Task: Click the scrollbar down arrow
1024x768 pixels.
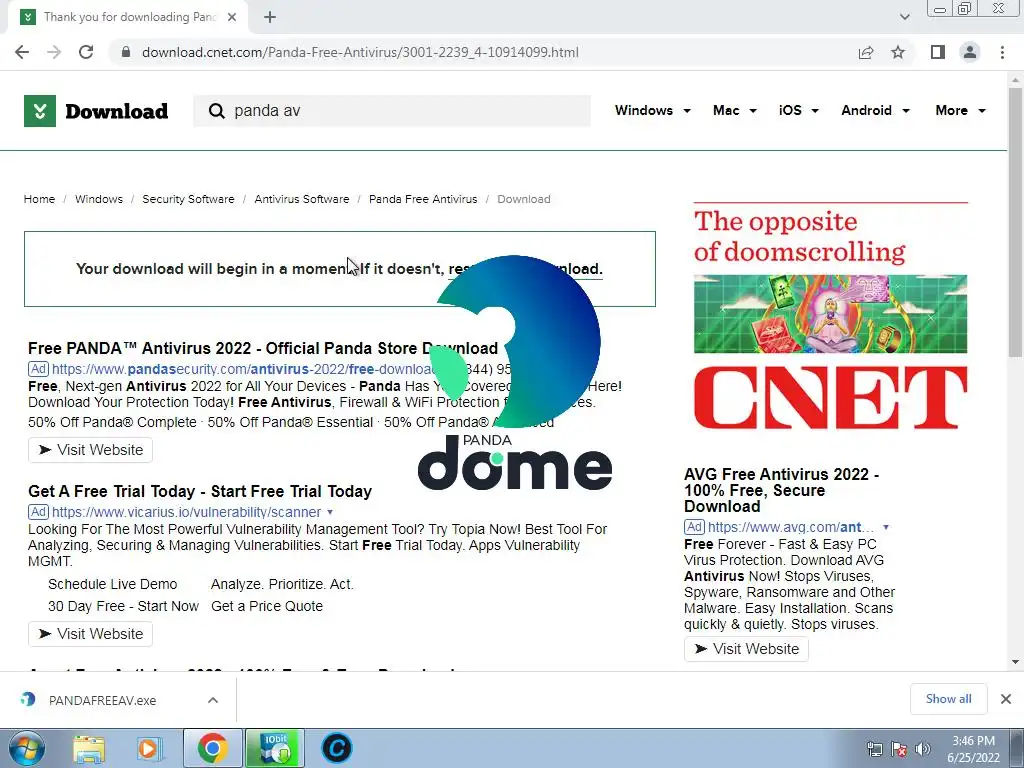Action: coord(1015,662)
